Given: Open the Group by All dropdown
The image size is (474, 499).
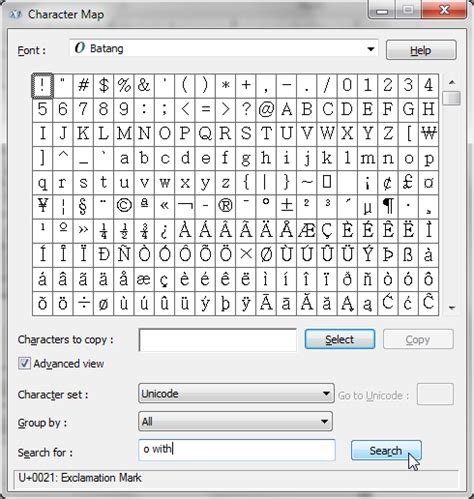Looking at the screenshot, I should click(x=235, y=421).
